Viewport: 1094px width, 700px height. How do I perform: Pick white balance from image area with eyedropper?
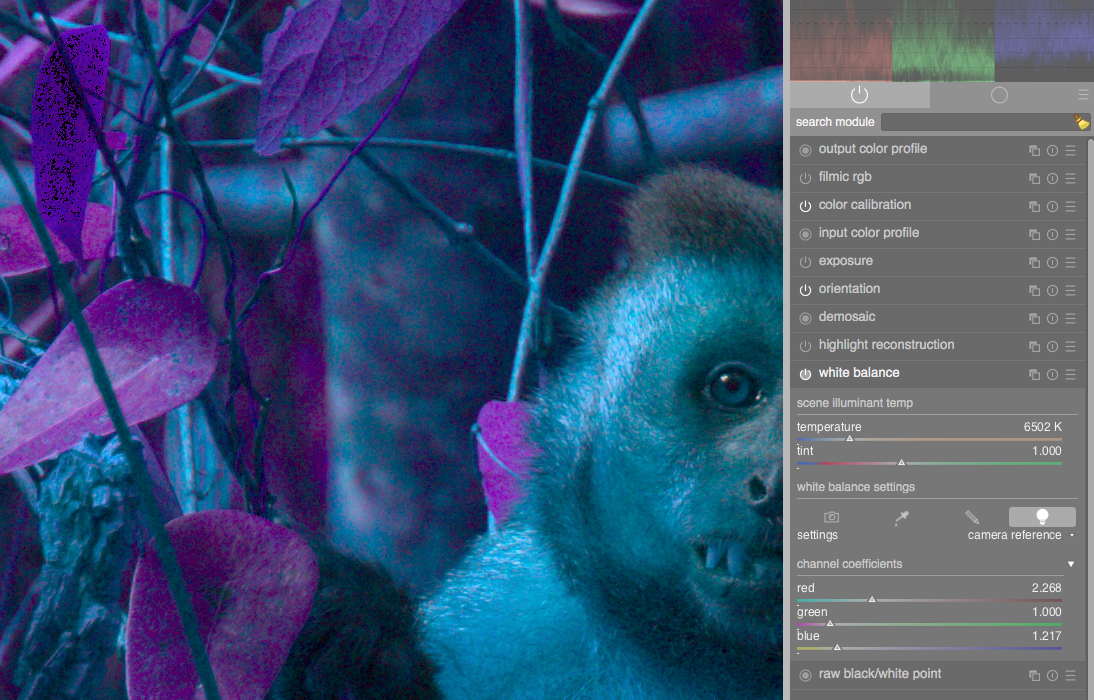click(x=901, y=517)
